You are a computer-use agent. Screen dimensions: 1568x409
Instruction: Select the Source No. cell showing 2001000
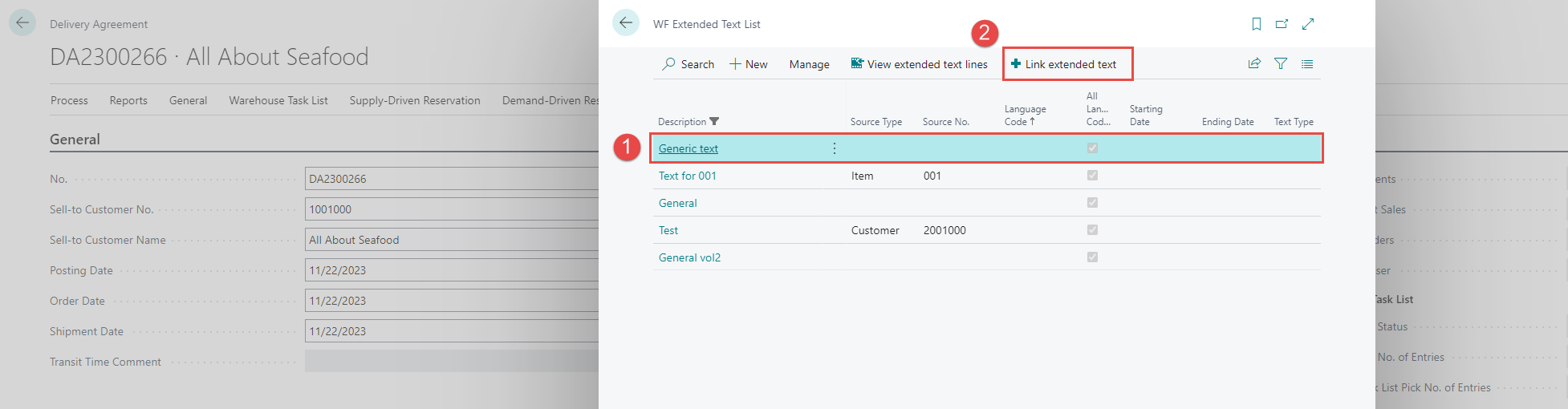944,230
